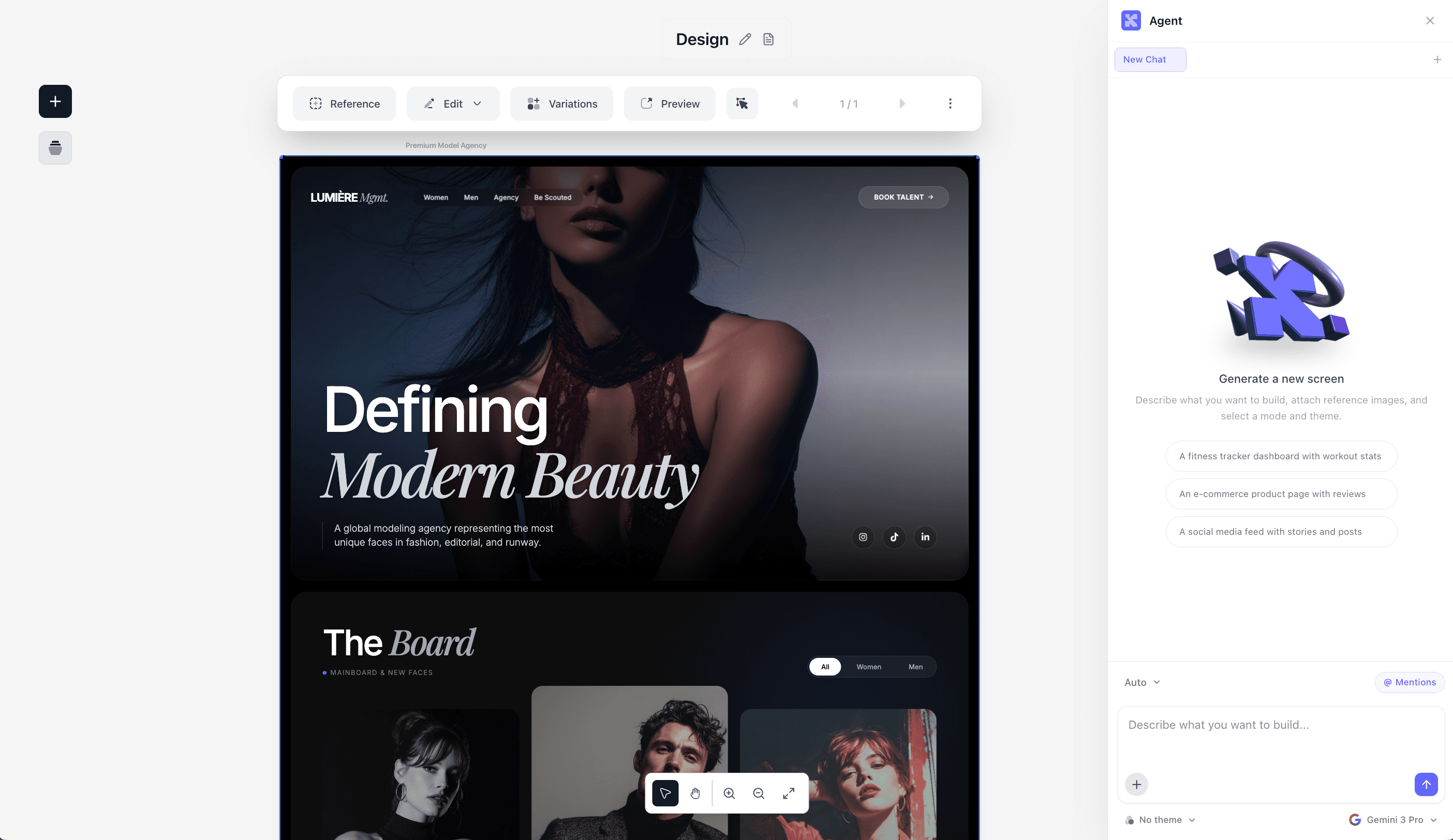The height and width of the screenshot is (840, 1453).
Task: Click the Describe what you want to build field
Action: coord(1218,725)
